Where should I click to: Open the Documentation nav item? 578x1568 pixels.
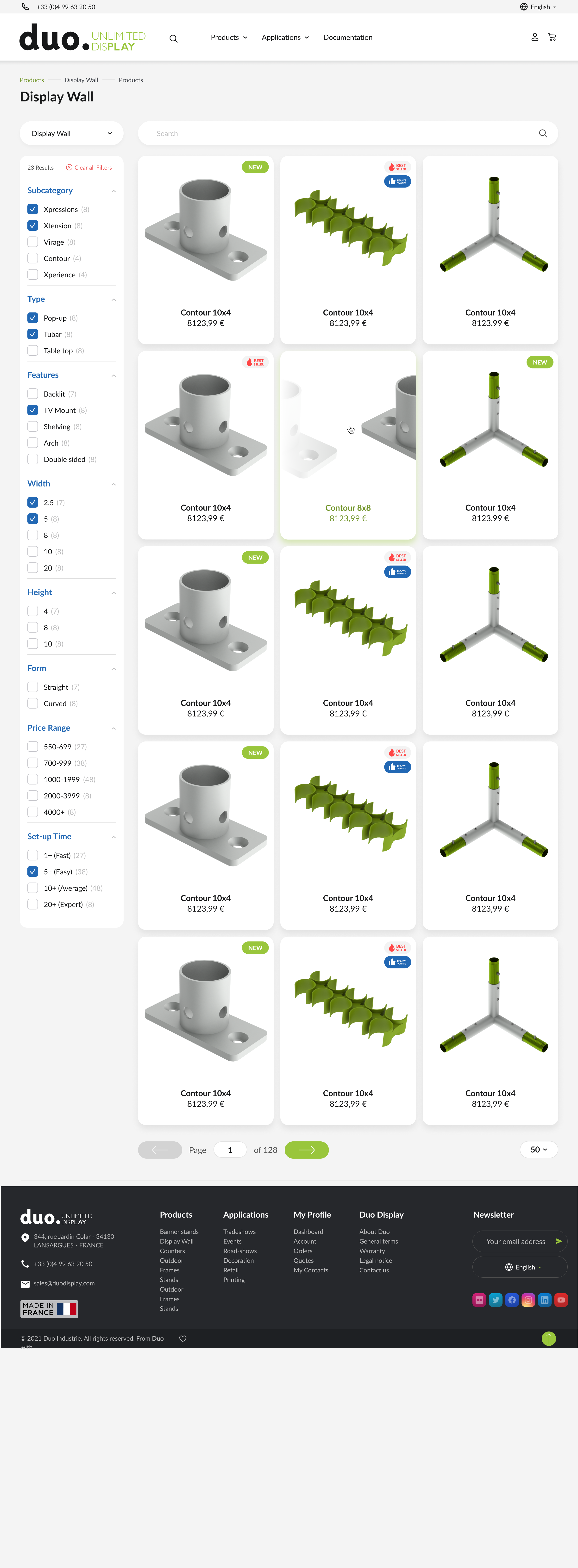click(348, 38)
